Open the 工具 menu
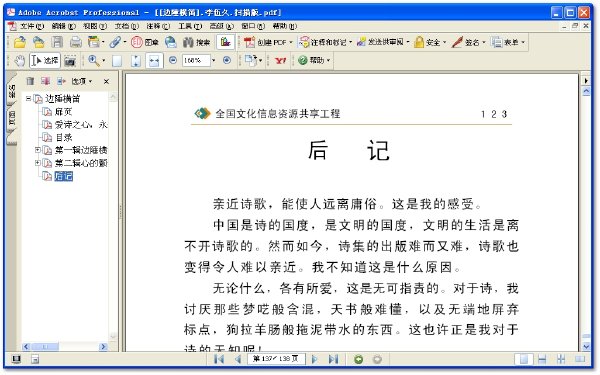Viewport: 600px width, 375px height. click(190, 26)
